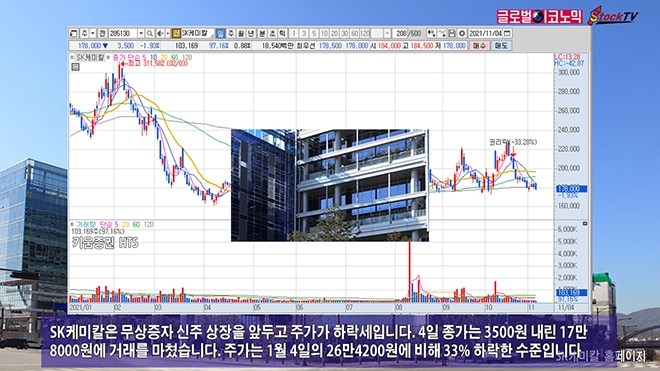Open the calendar date picker icon
The width and height of the screenshot is (660, 371).
pyautogui.click(x=507, y=33)
